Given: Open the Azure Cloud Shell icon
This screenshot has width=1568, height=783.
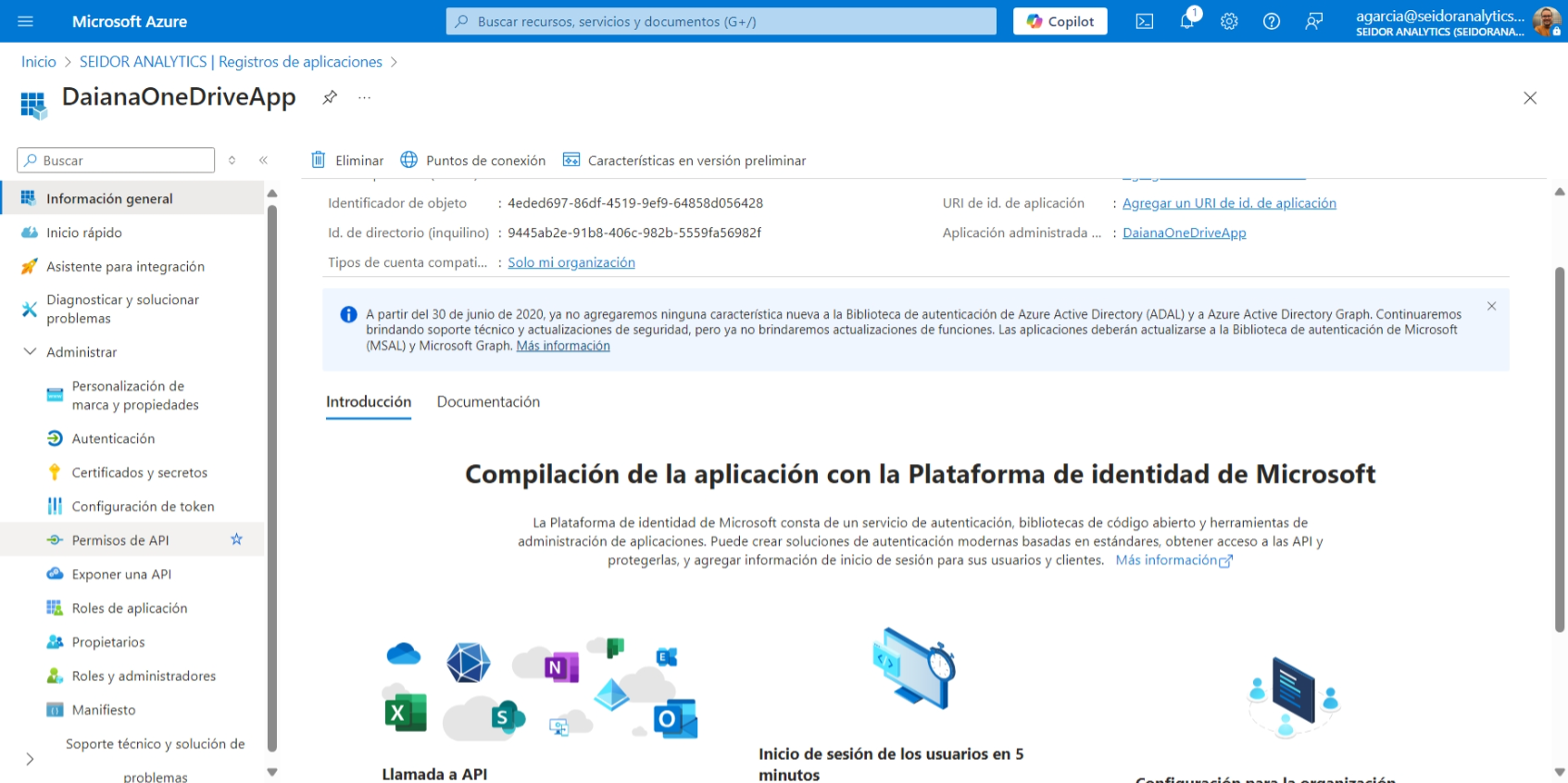Looking at the screenshot, I should (x=1145, y=21).
